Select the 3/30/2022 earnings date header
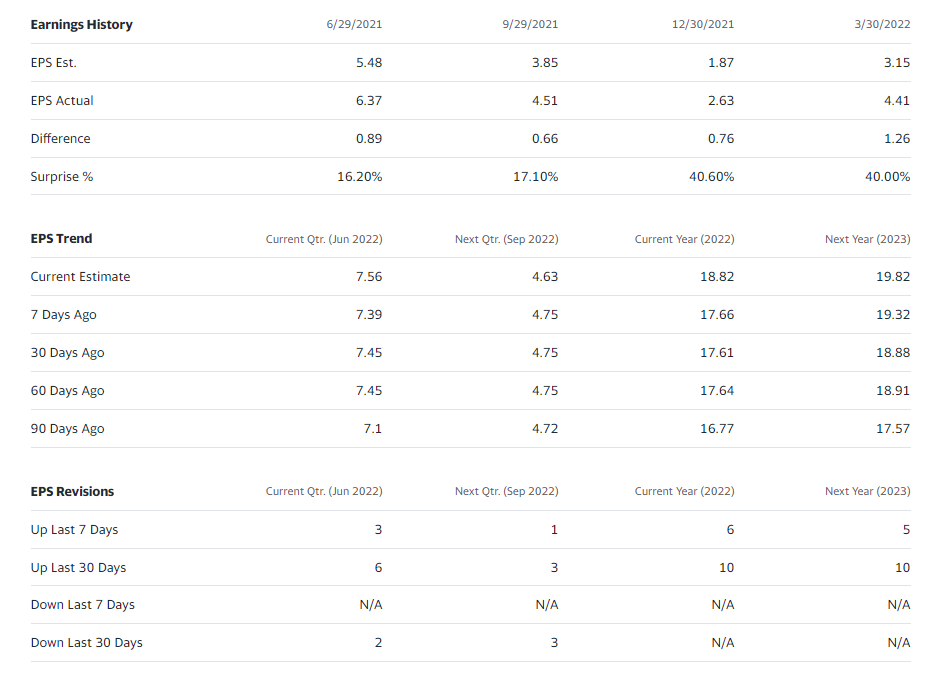Viewport: 931px width, 675px height. (x=882, y=24)
